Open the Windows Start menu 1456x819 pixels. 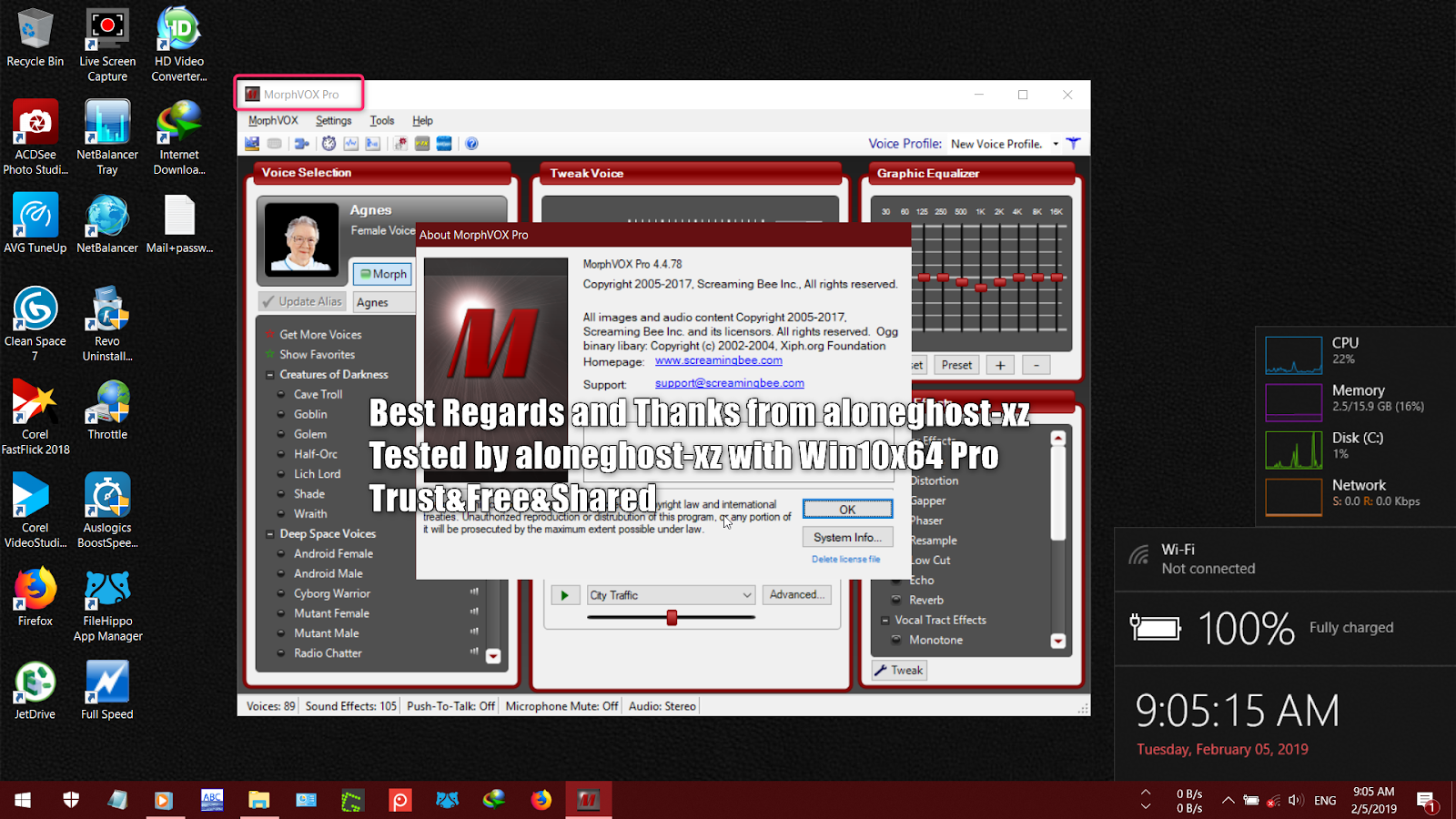point(23,800)
